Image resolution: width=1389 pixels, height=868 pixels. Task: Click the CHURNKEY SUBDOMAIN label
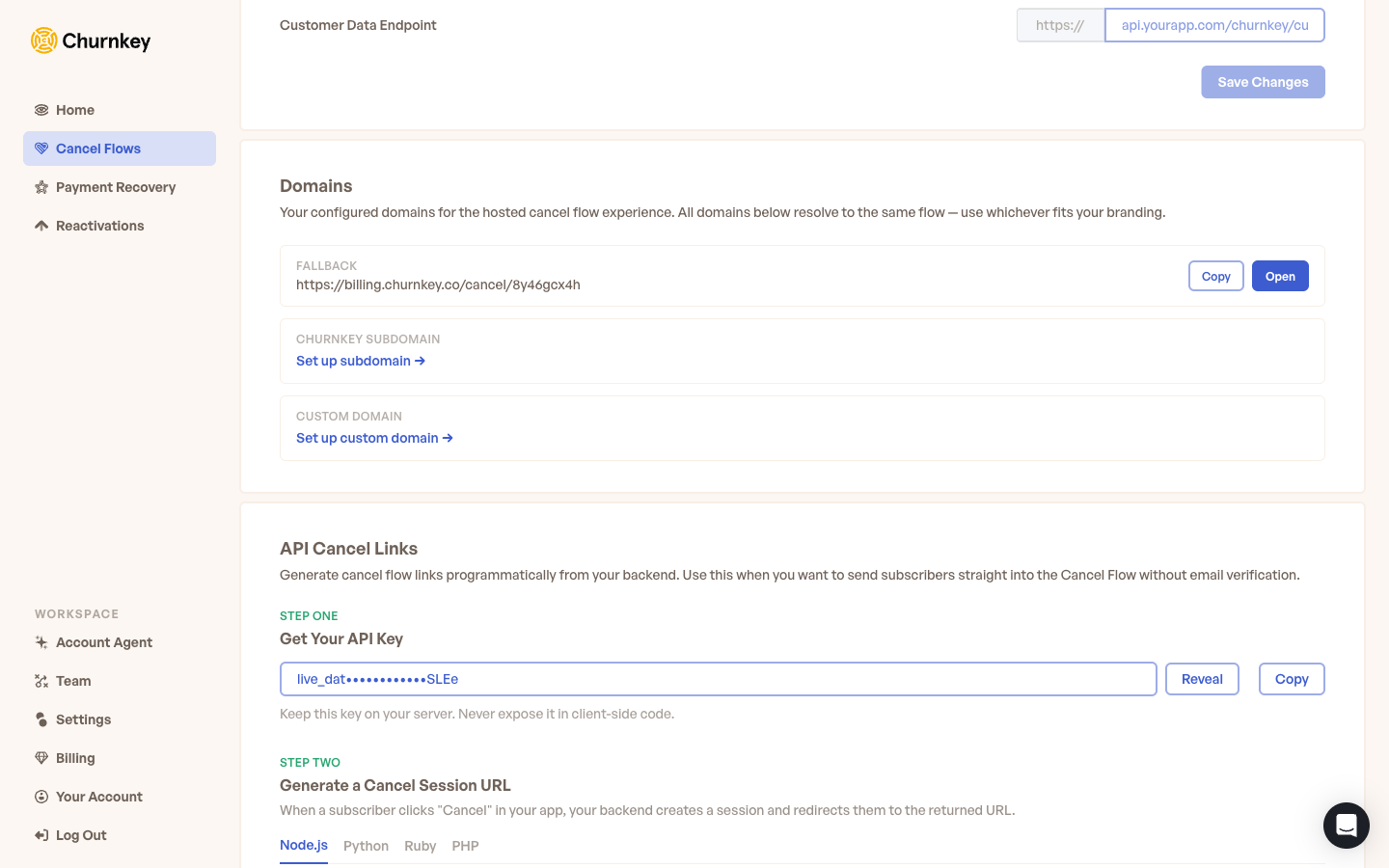[368, 339]
